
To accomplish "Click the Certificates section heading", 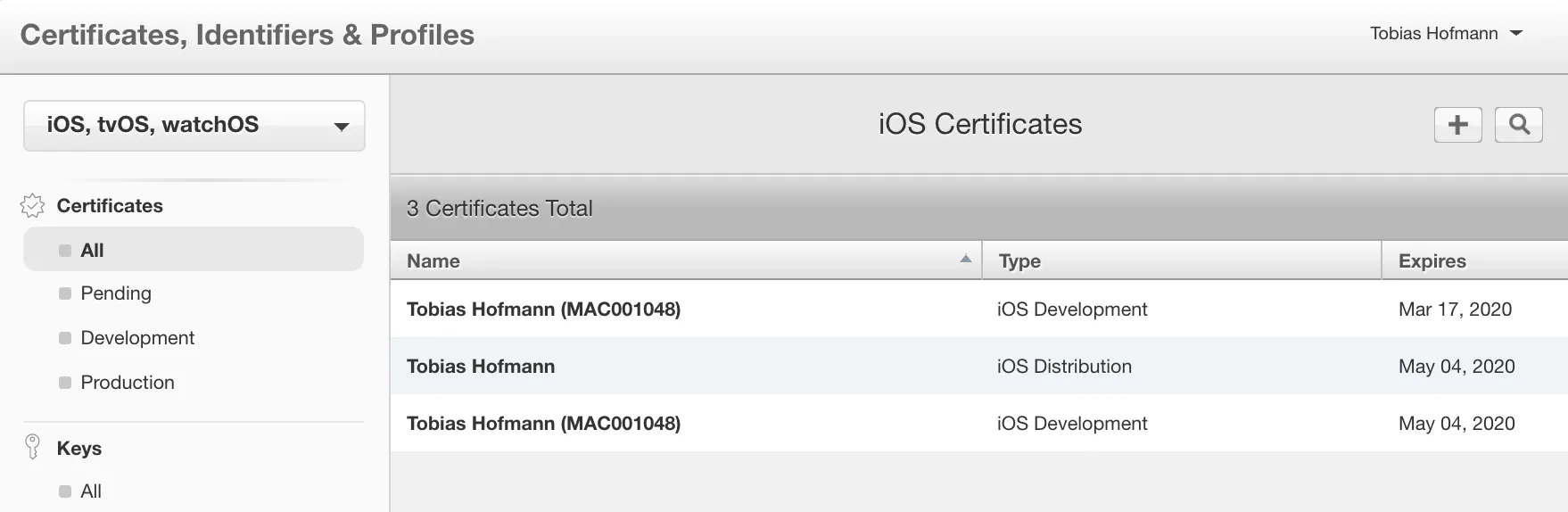I will point(110,206).
